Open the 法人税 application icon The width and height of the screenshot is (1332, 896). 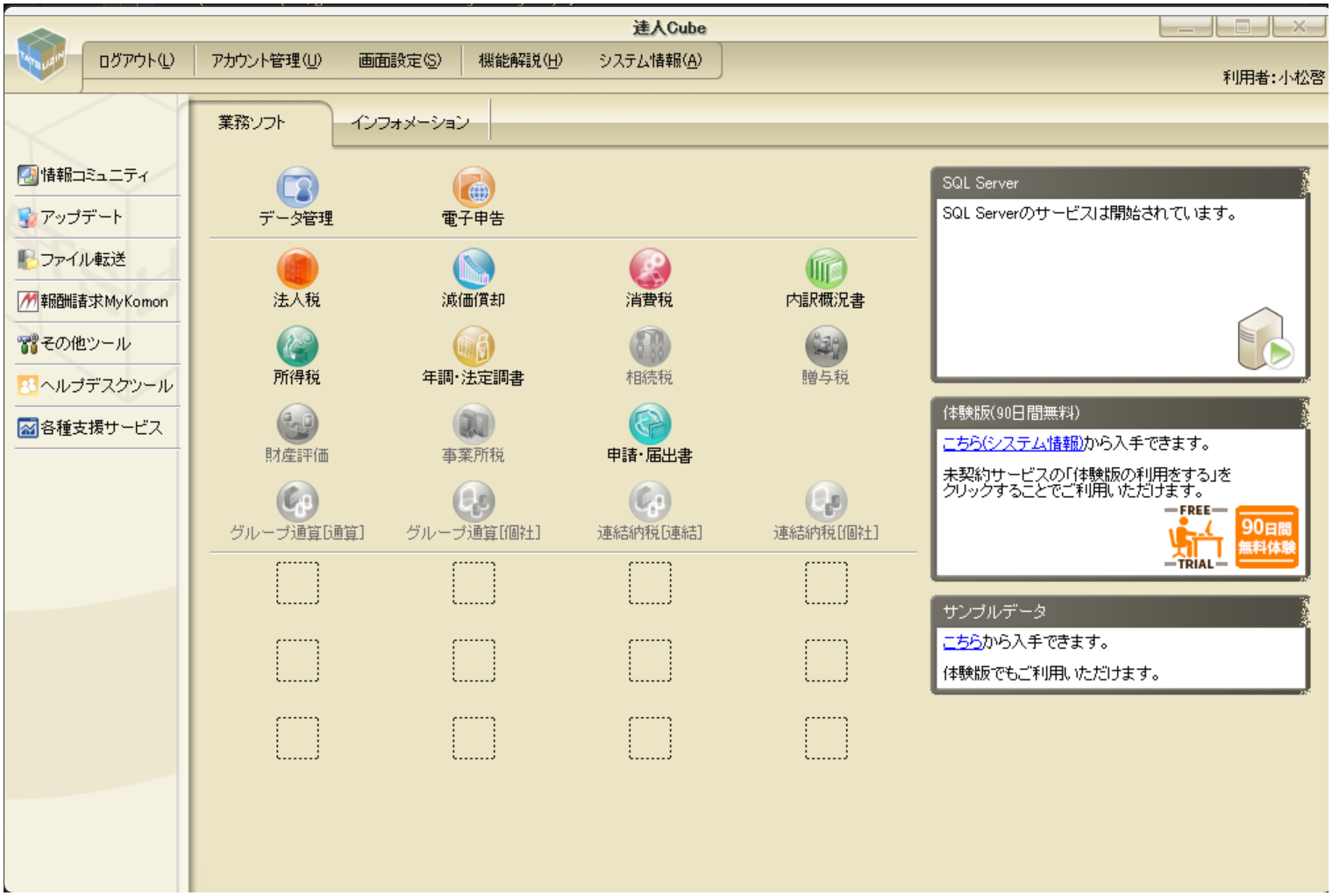297,269
